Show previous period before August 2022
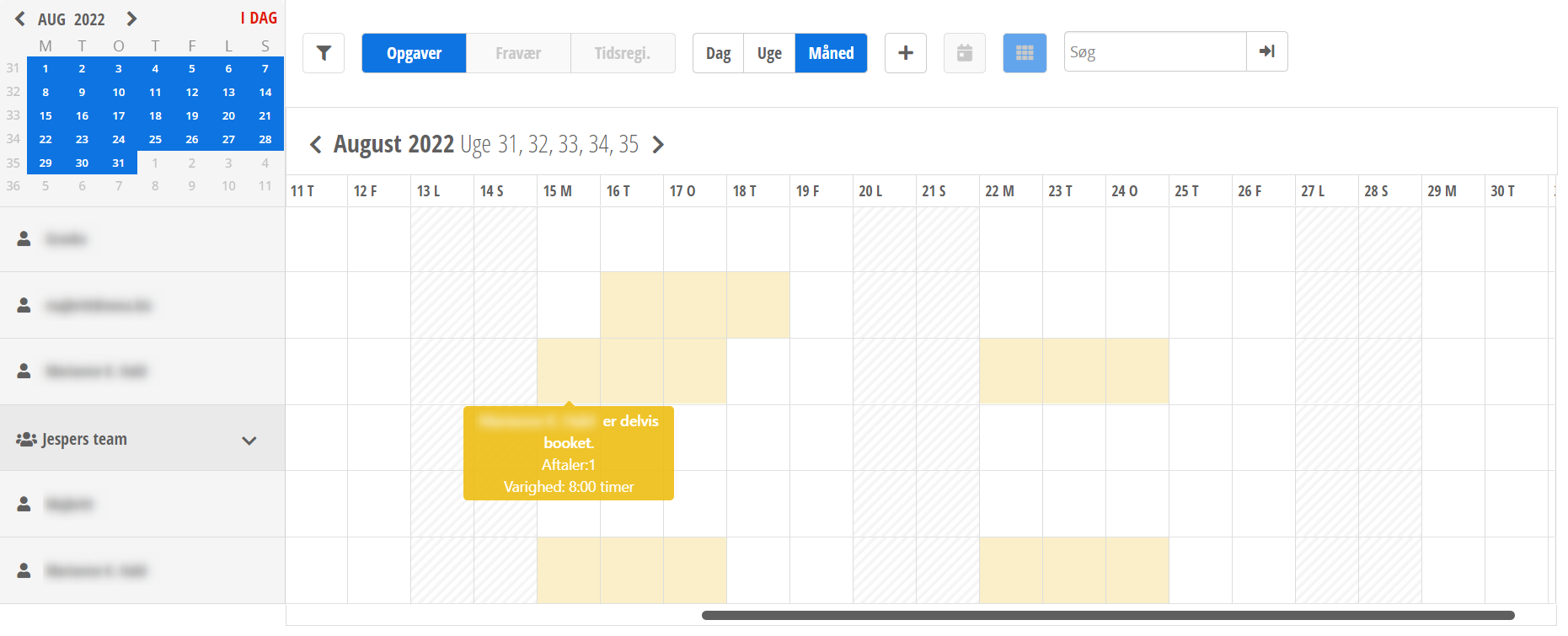Viewport: 1568px width, 636px height. (x=316, y=145)
